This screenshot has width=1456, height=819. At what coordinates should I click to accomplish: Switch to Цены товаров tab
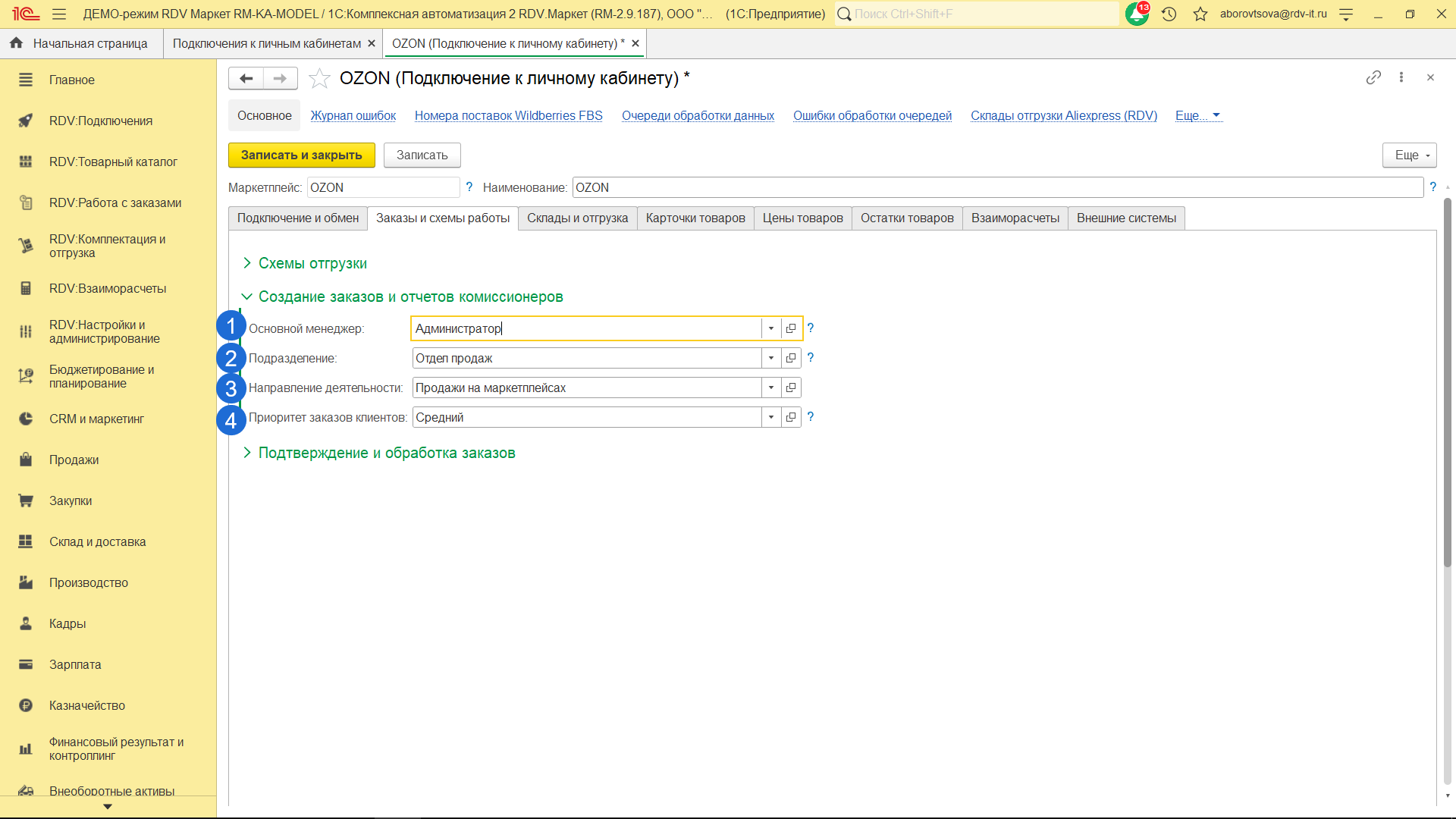802,218
